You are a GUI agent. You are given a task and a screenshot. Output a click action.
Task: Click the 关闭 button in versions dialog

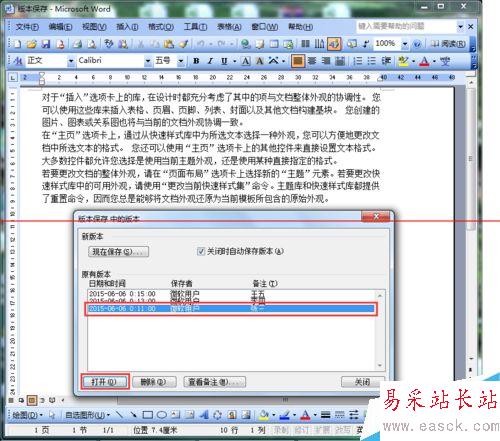362,382
